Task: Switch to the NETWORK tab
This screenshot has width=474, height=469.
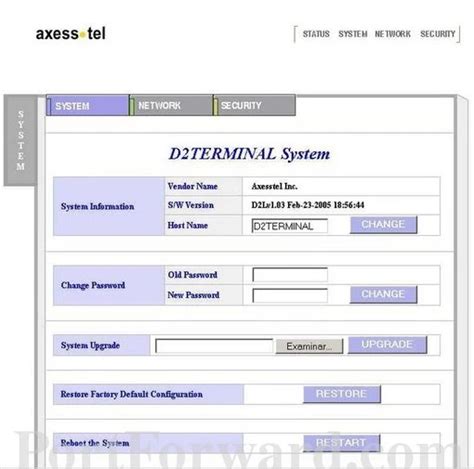Action: point(171,106)
